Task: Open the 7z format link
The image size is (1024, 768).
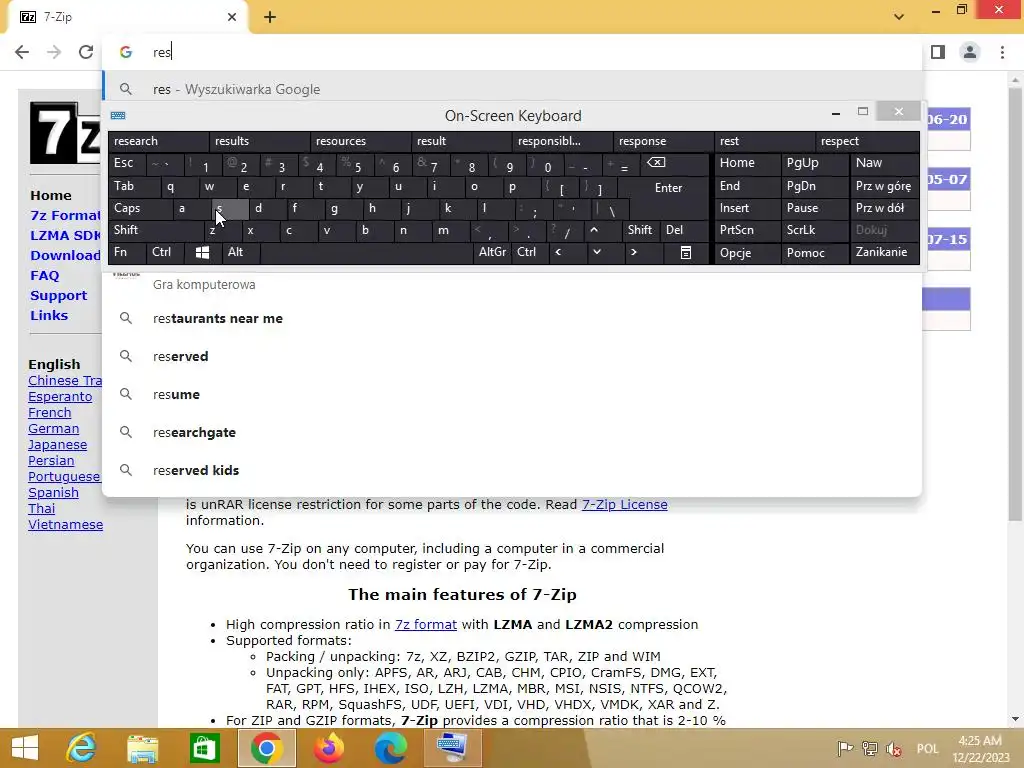Action: coord(426,625)
